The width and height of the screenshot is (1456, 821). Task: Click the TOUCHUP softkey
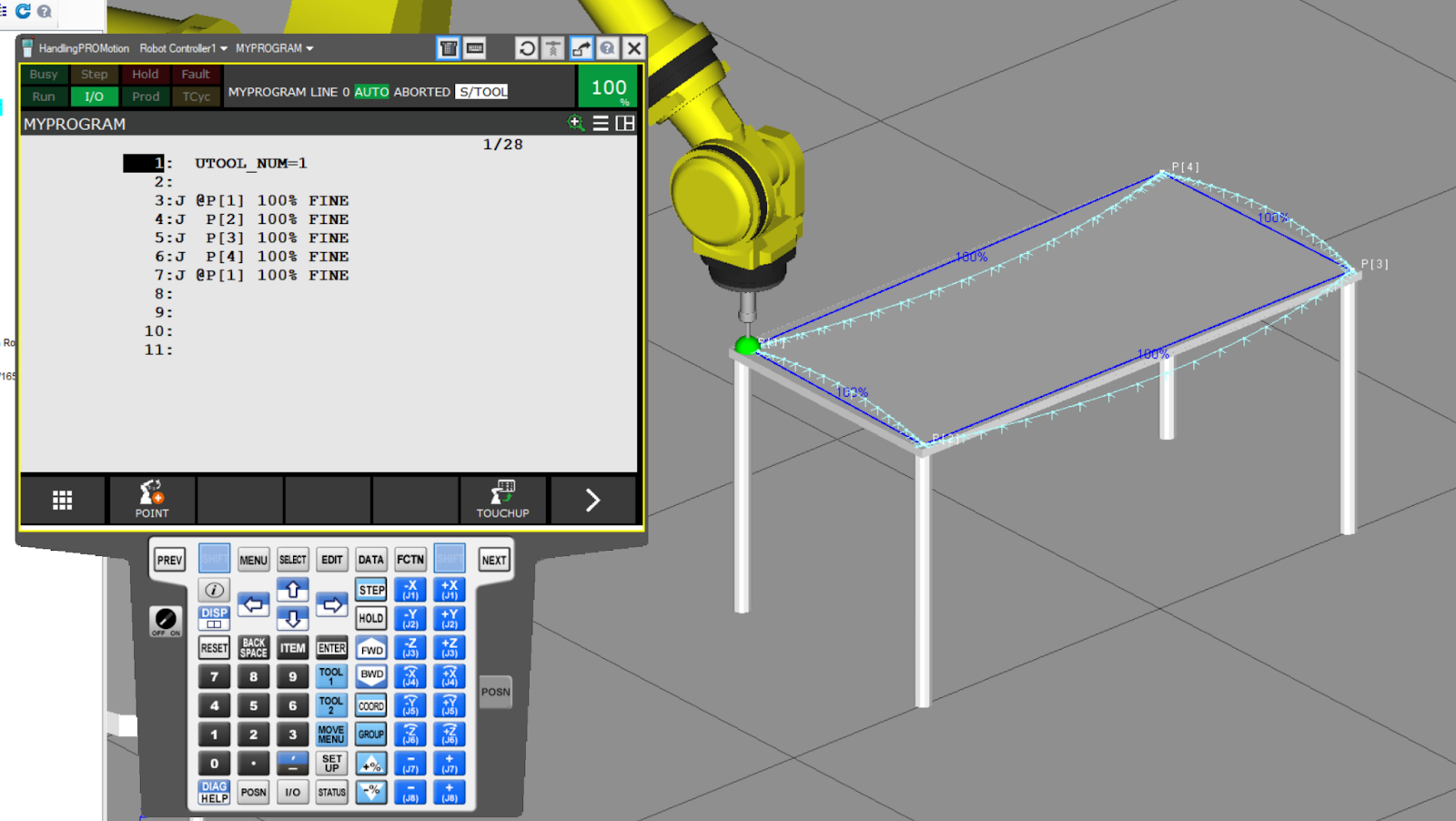click(x=502, y=500)
